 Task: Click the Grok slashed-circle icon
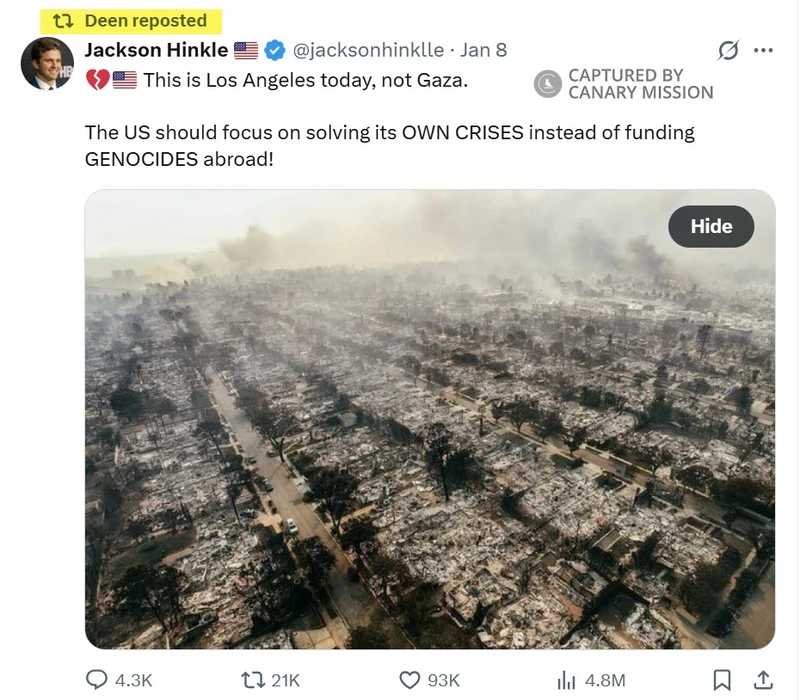[x=728, y=50]
